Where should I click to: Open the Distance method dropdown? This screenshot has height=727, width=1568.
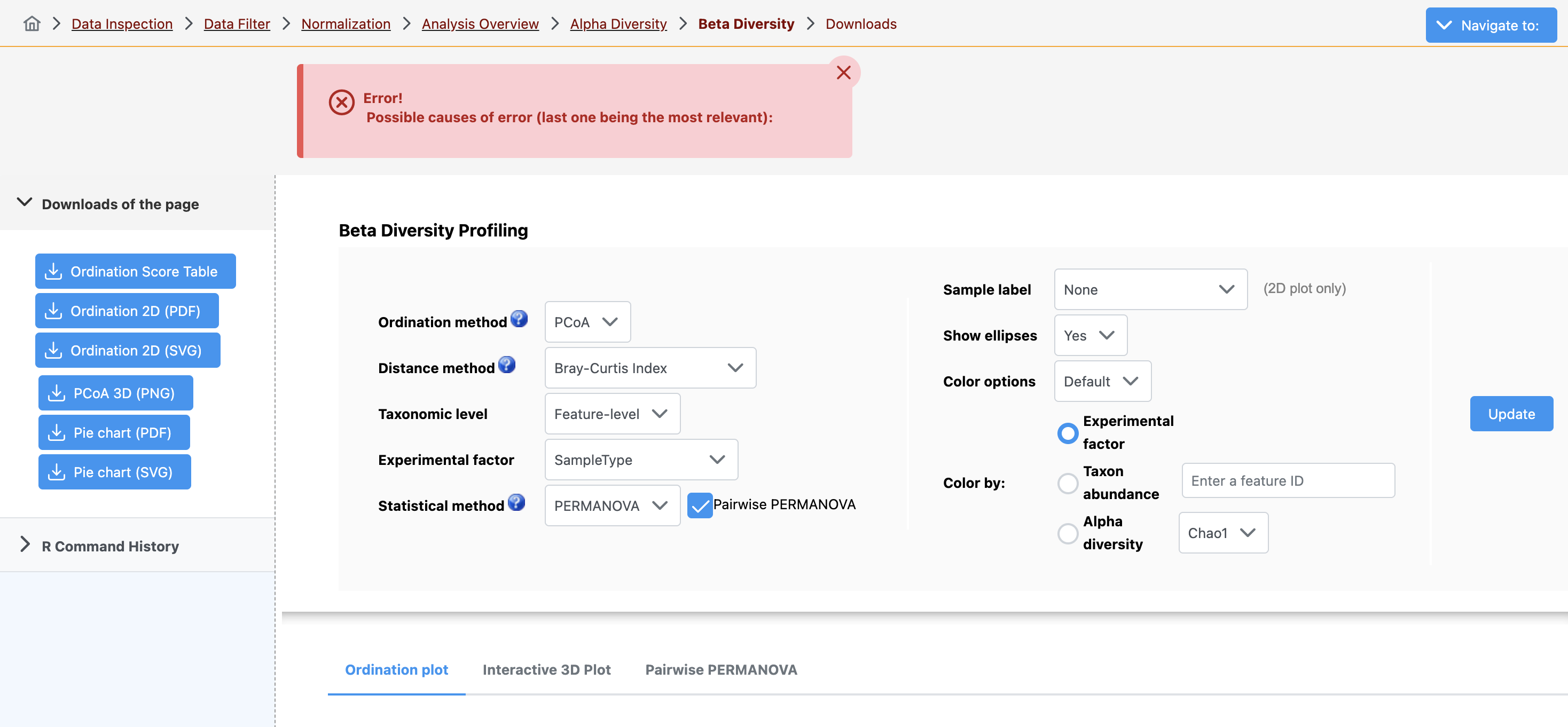(x=649, y=368)
